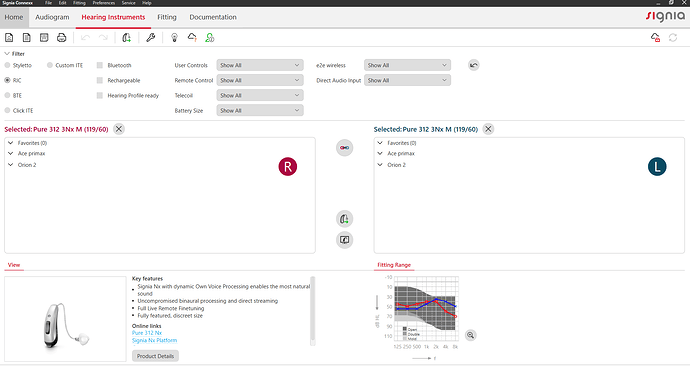Clear the left ear selected instrument
This screenshot has height=366, width=690.
[488, 129]
